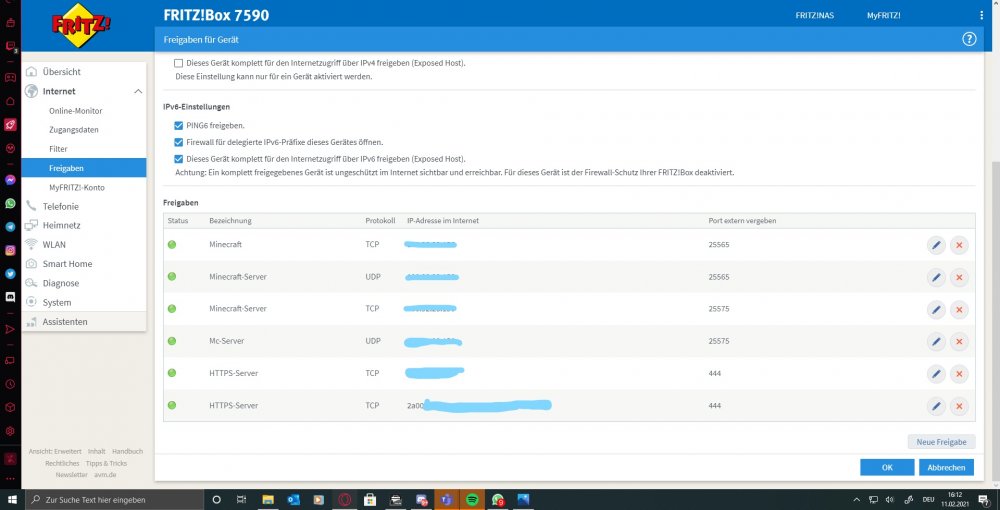
Task: Edit the Minecraft TCP 25565 port sharing
Action: click(x=936, y=245)
